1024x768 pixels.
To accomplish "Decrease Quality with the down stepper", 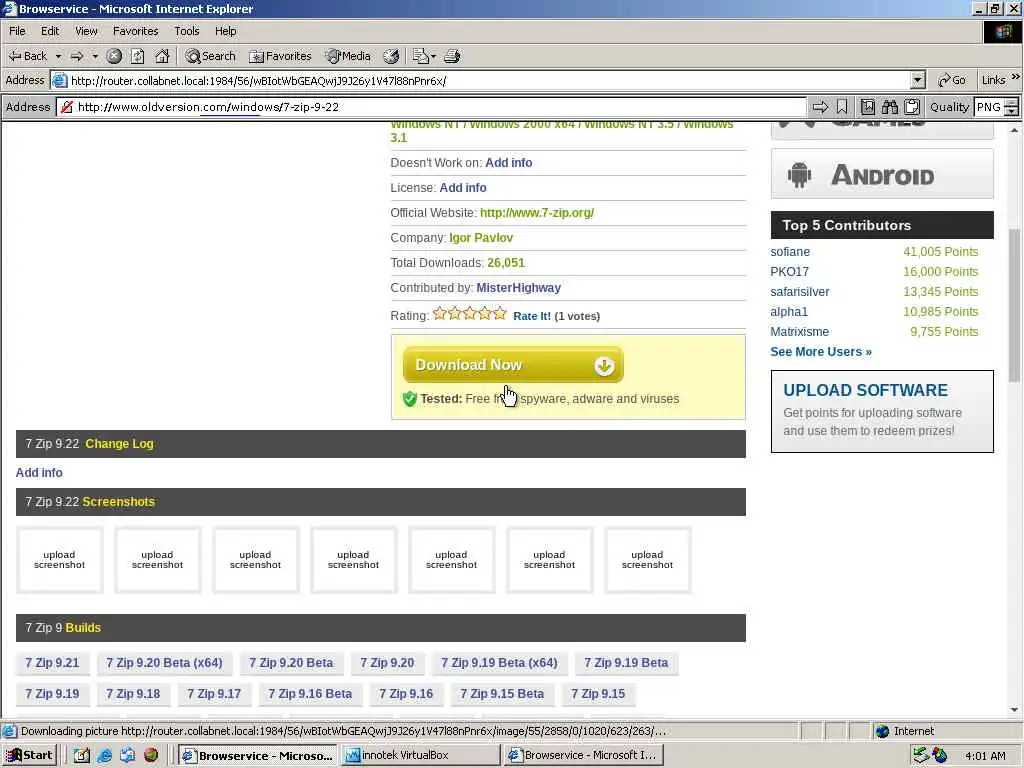I will coord(1012,112).
